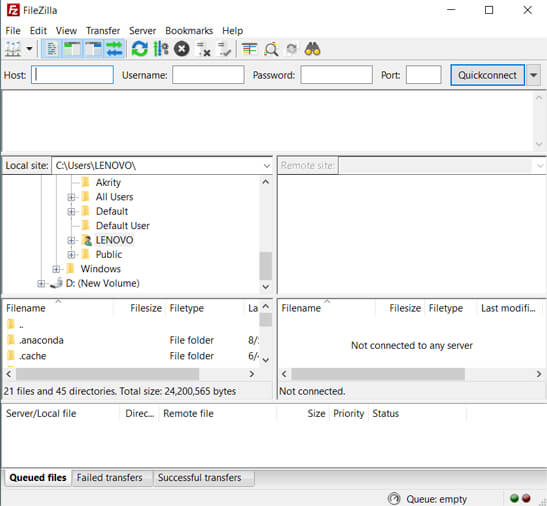This screenshot has height=506, width=547.
Task: Toggle directory comparison icon
Action: click(271, 49)
